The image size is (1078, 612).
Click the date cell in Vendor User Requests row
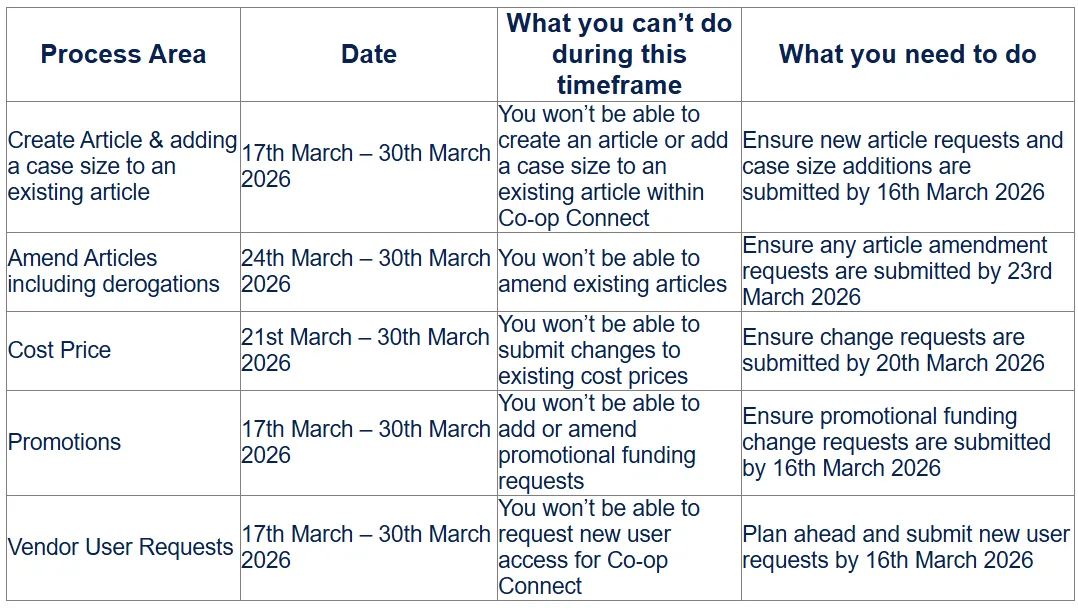tap(369, 548)
